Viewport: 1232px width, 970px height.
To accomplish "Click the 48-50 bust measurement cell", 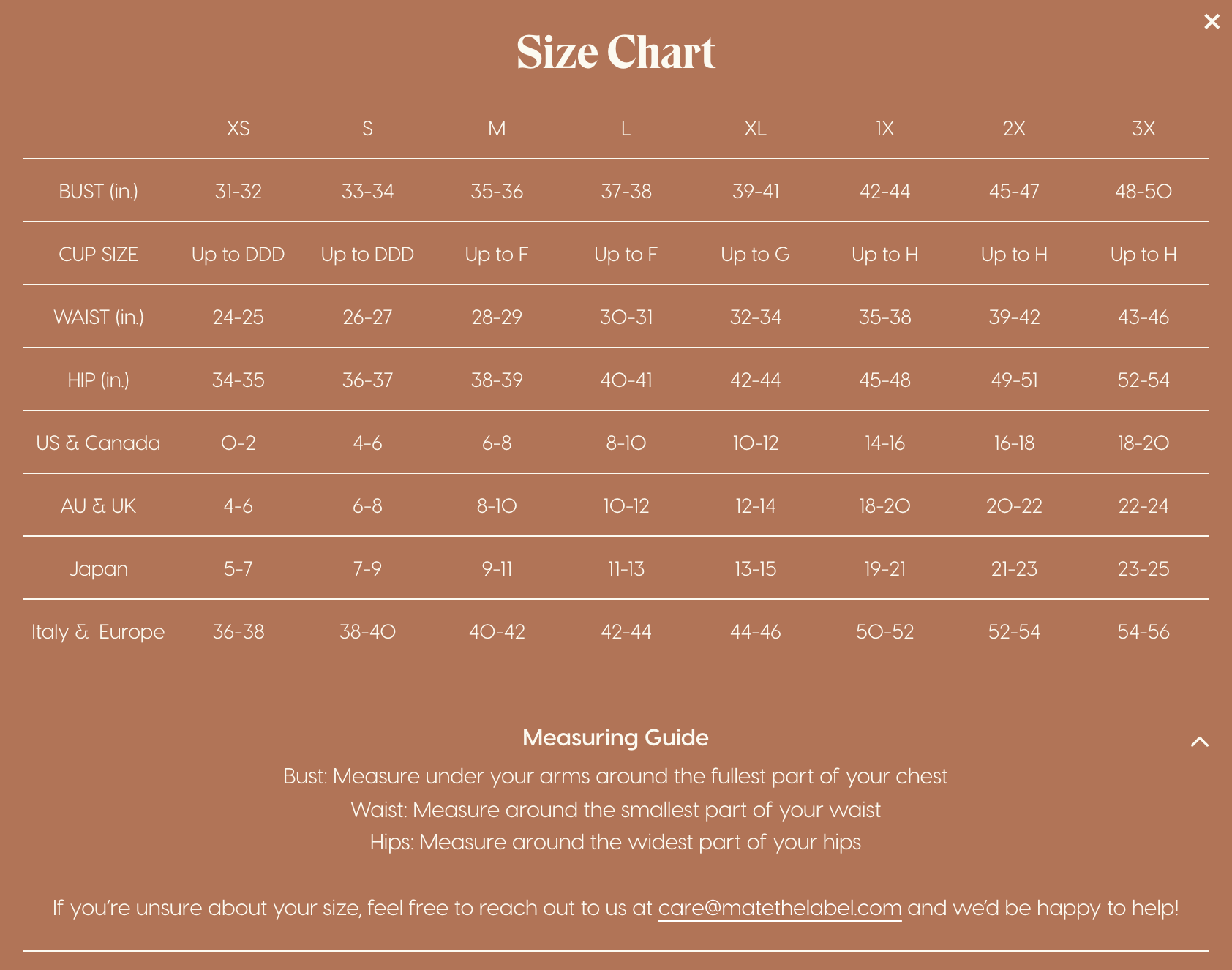I will (x=1143, y=192).
